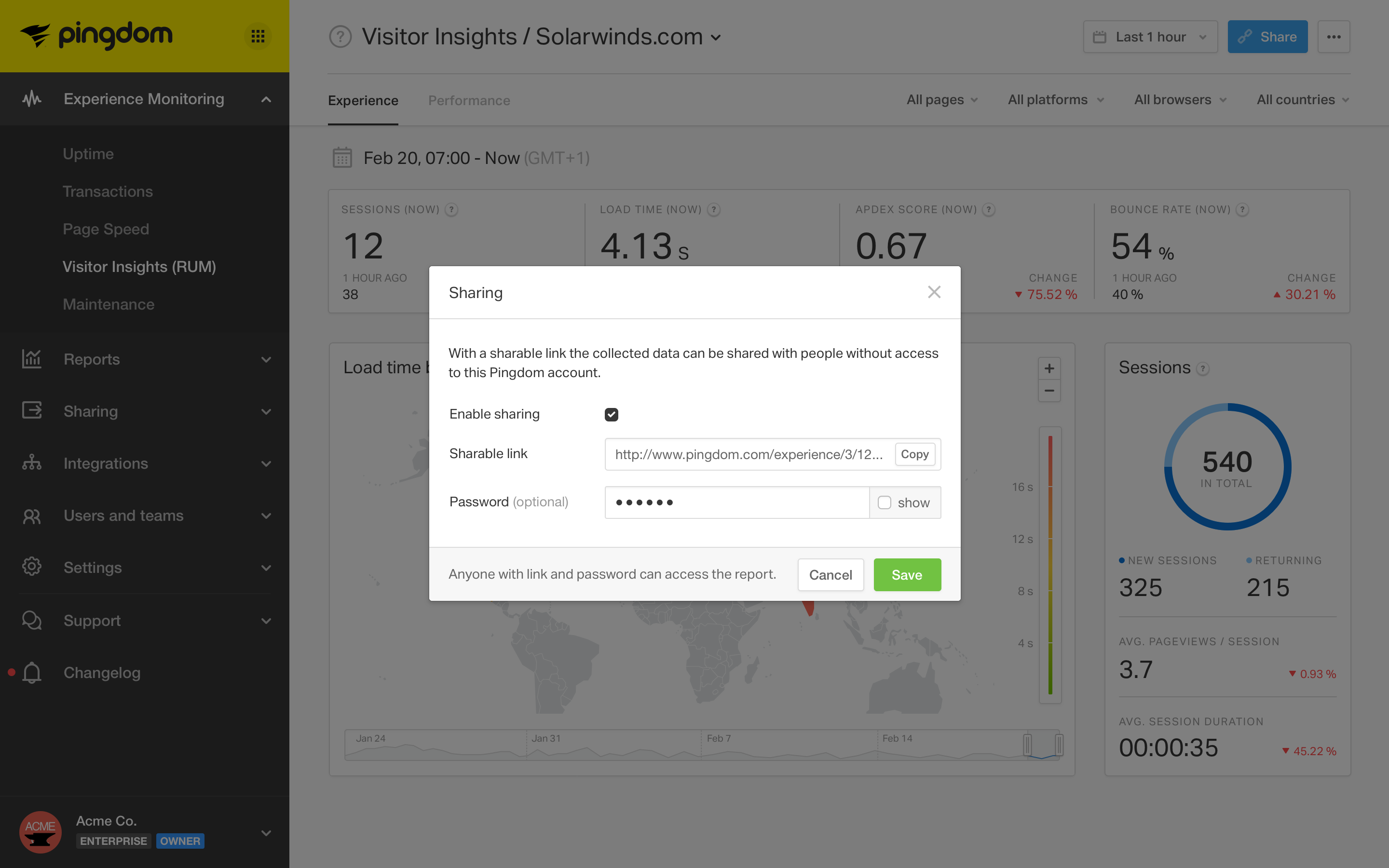The image size is (1389, 868).
Task: Click Sessions (Now) help icon
Action: click(x=452, y=210)
